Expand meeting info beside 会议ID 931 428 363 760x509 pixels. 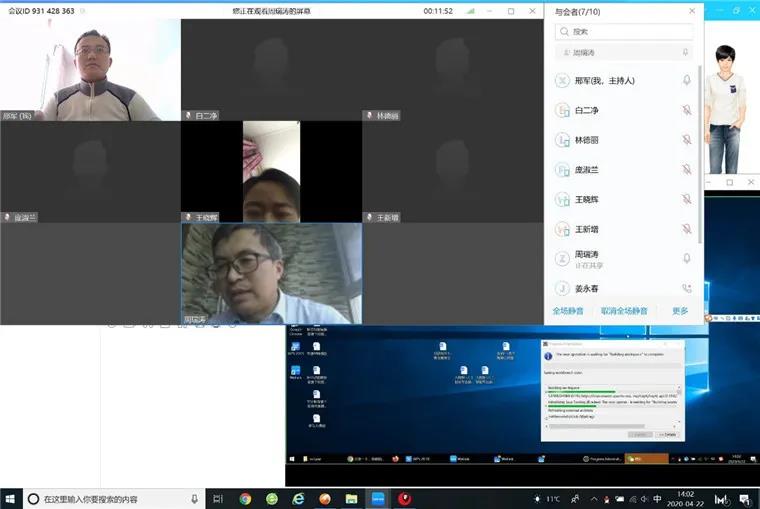tap(82, 11)
